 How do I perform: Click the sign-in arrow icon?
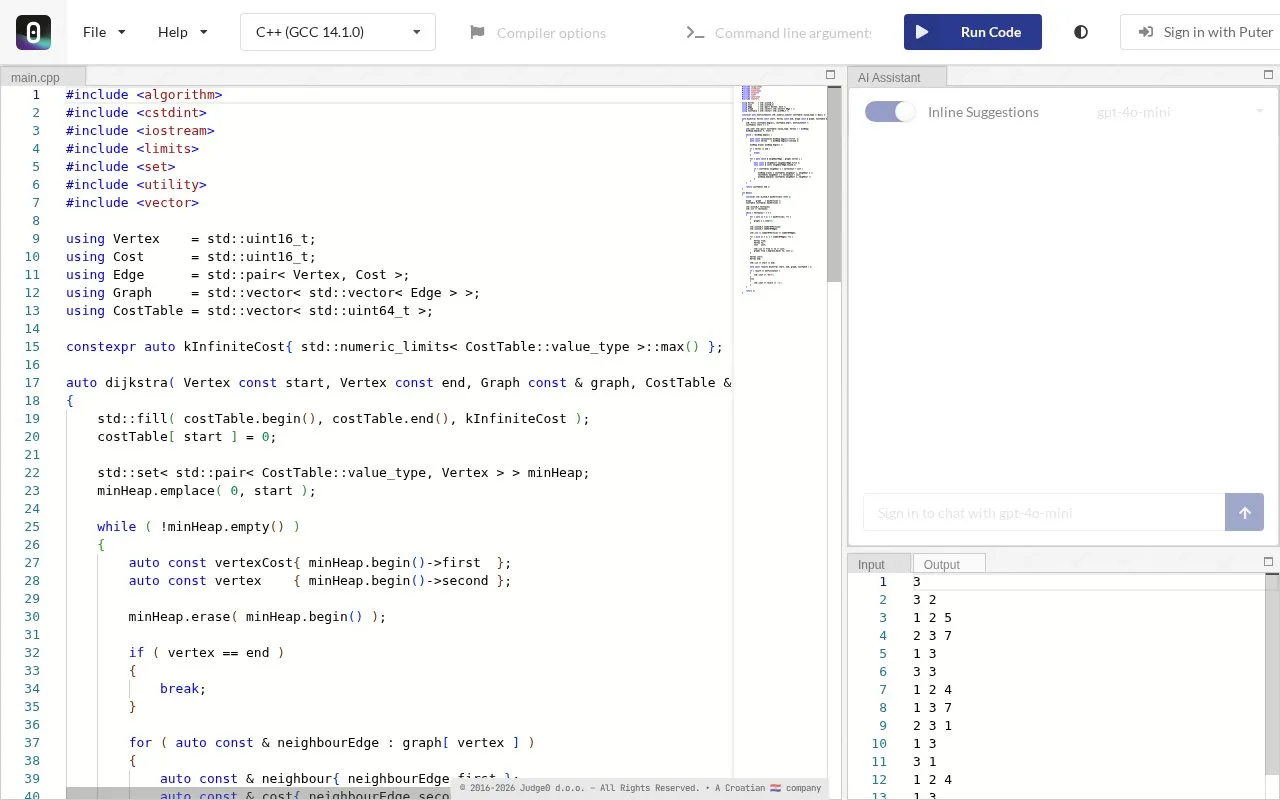click(1146, 32)
